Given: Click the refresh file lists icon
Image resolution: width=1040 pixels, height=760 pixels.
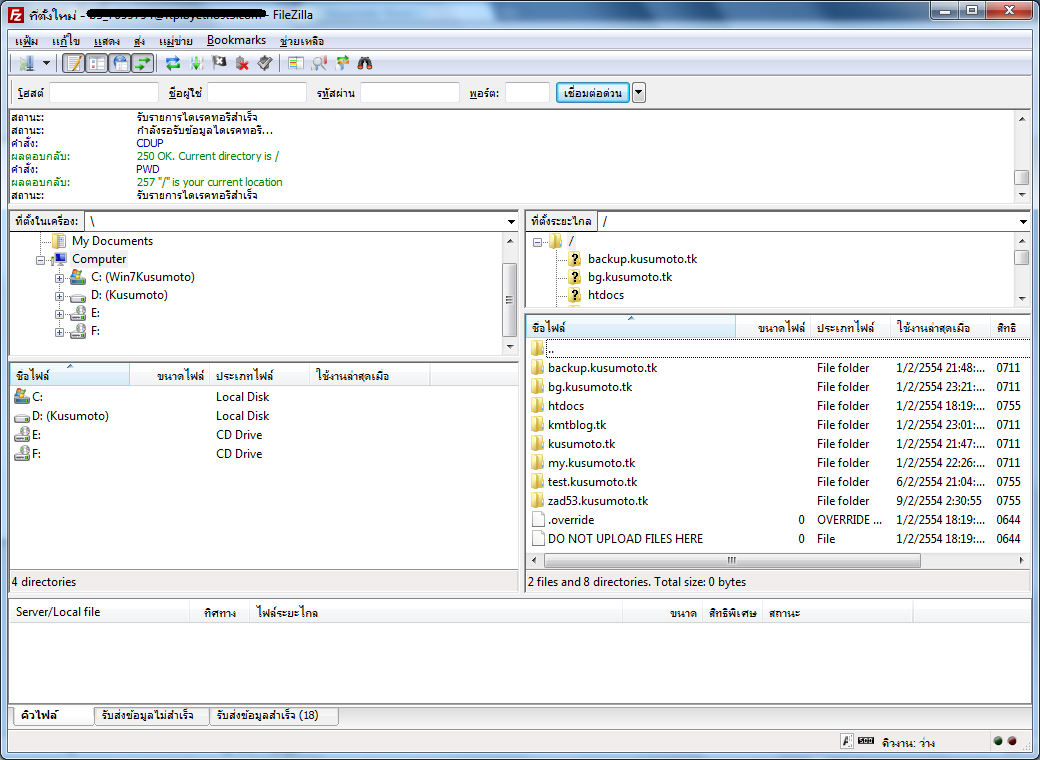Looking at the screenshot, I should point(173,64).
